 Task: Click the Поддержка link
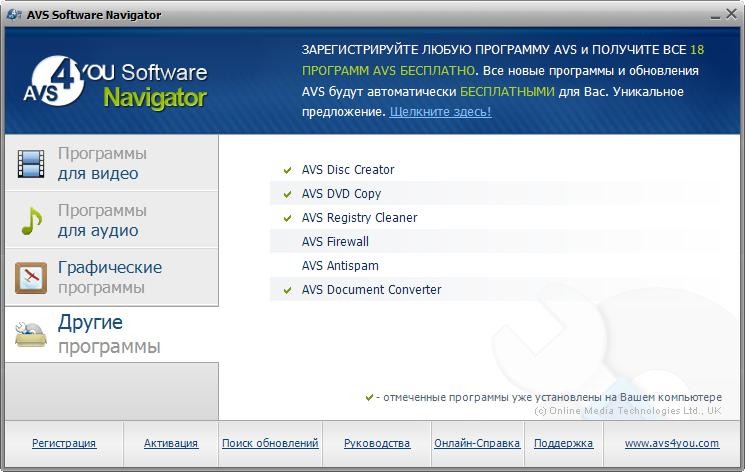(x=564, y=443)
